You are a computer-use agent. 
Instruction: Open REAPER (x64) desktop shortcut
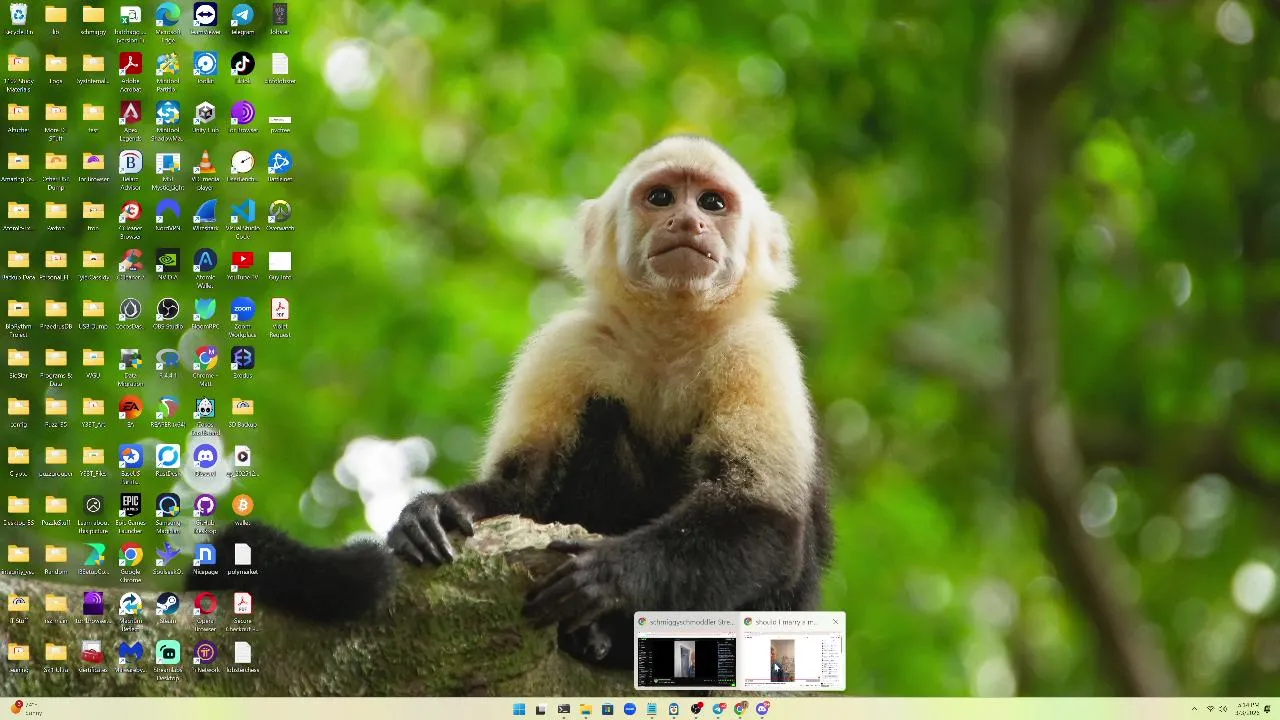coord(168,411)
